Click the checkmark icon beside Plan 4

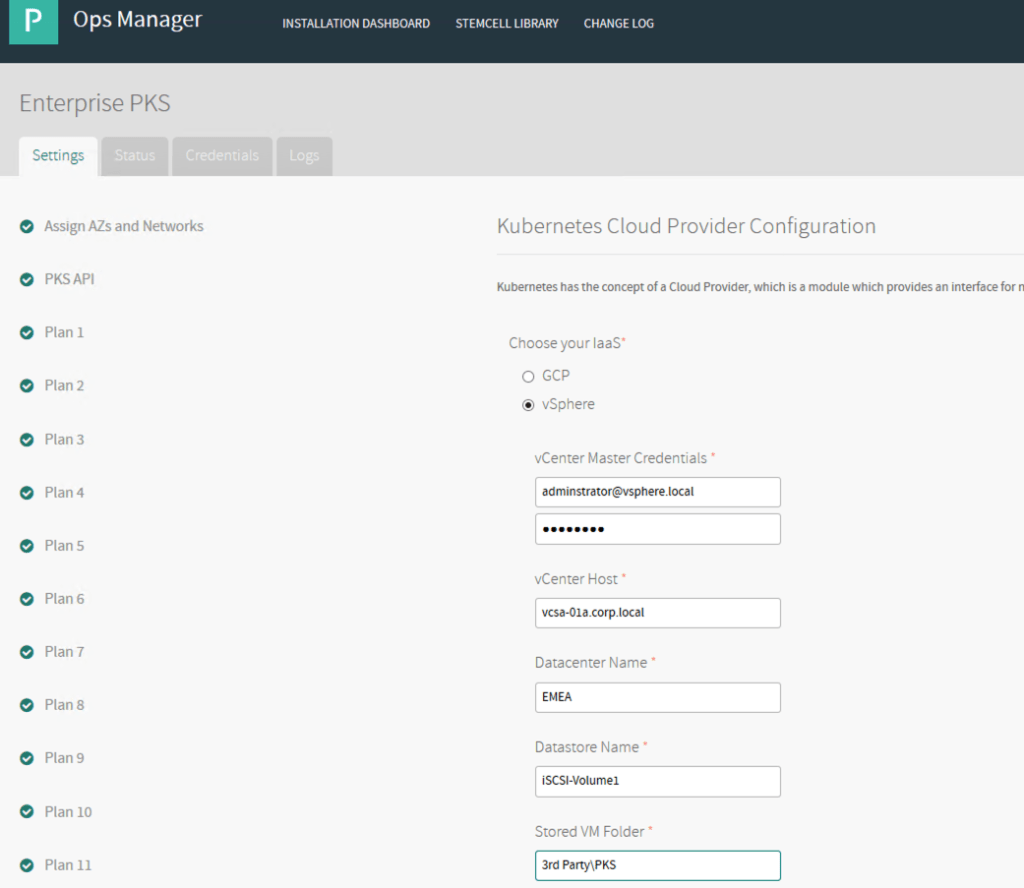[x=27, y=493]
